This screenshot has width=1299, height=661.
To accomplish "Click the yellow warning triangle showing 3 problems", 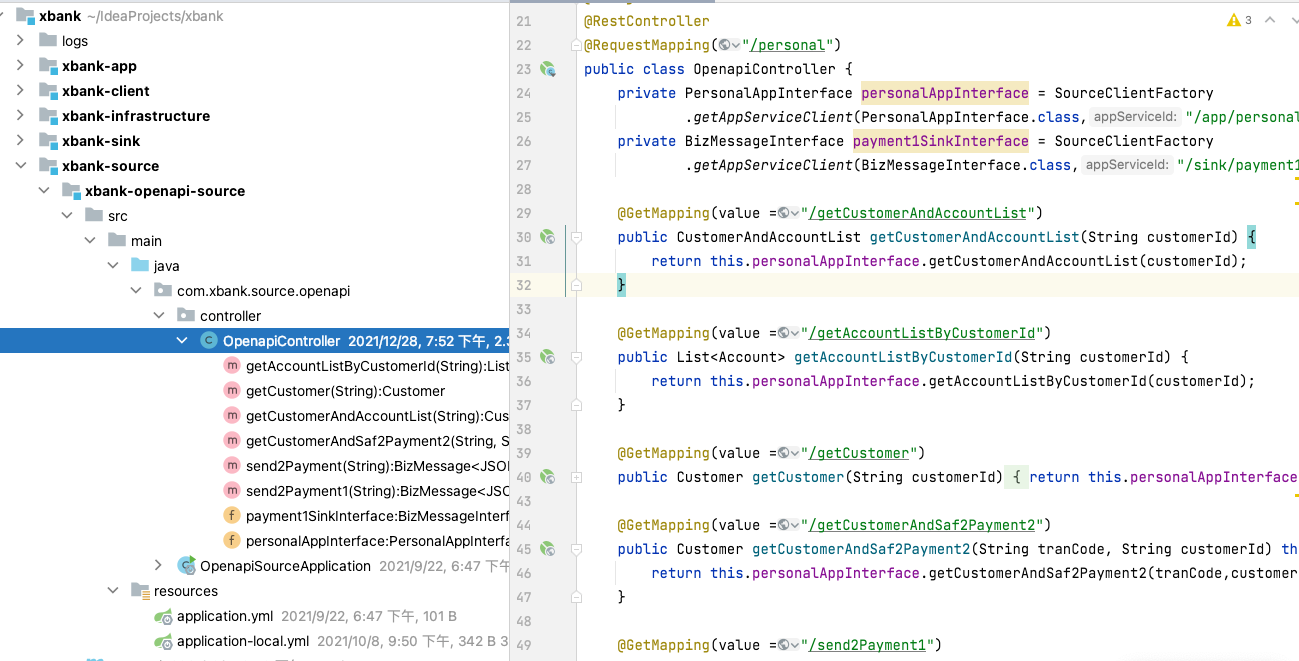I will click(1233, 20).
